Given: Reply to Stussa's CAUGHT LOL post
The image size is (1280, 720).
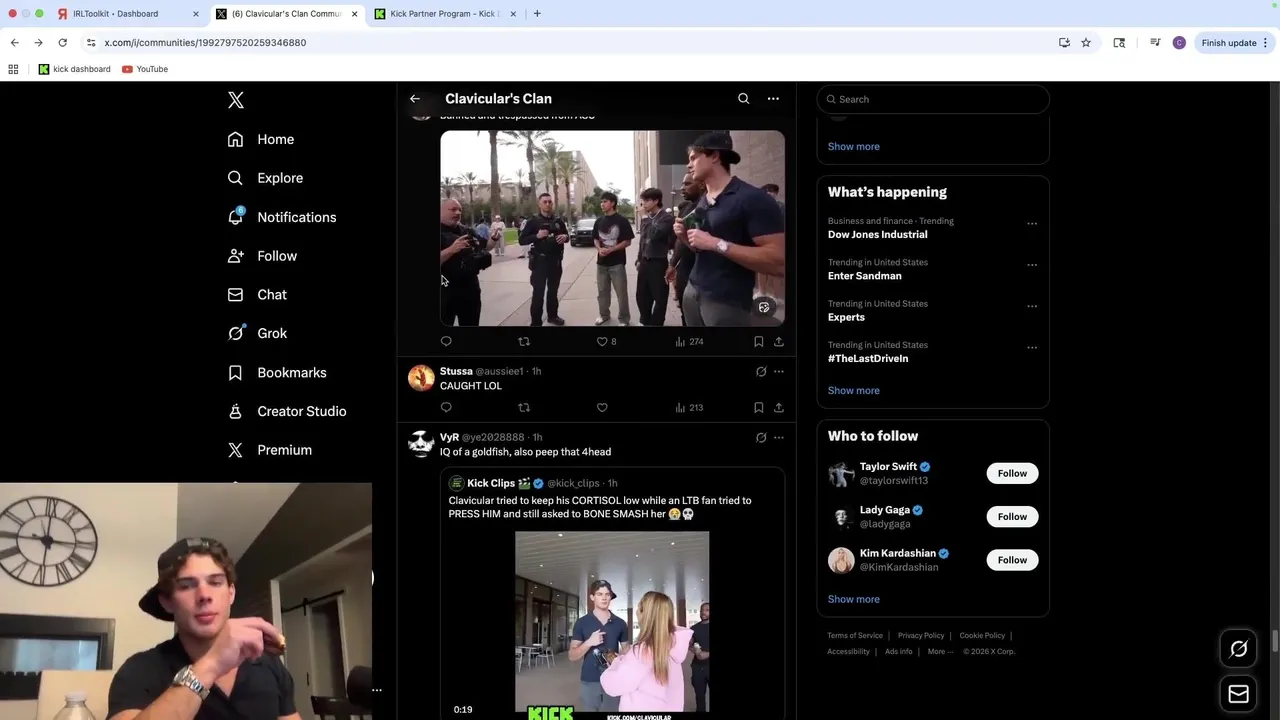Looking at the screenshot, I should pos(446,408).
